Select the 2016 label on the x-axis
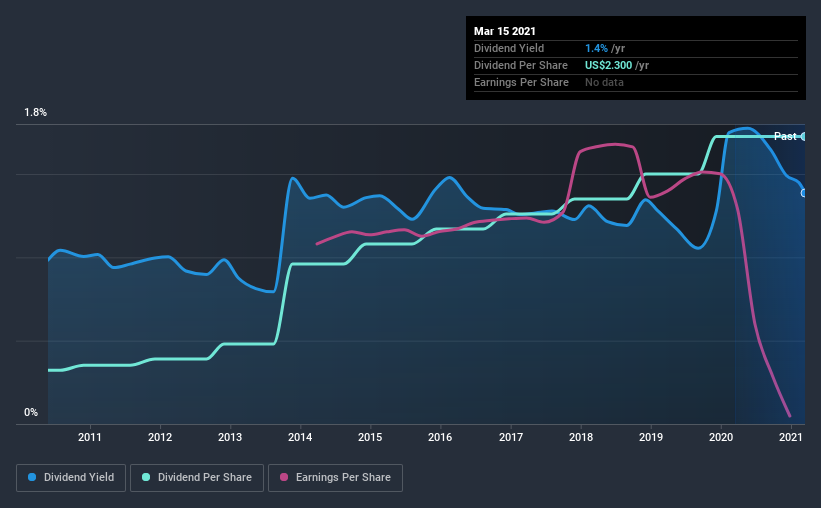This screenshot has width=821, height=508. click(440, 437)
